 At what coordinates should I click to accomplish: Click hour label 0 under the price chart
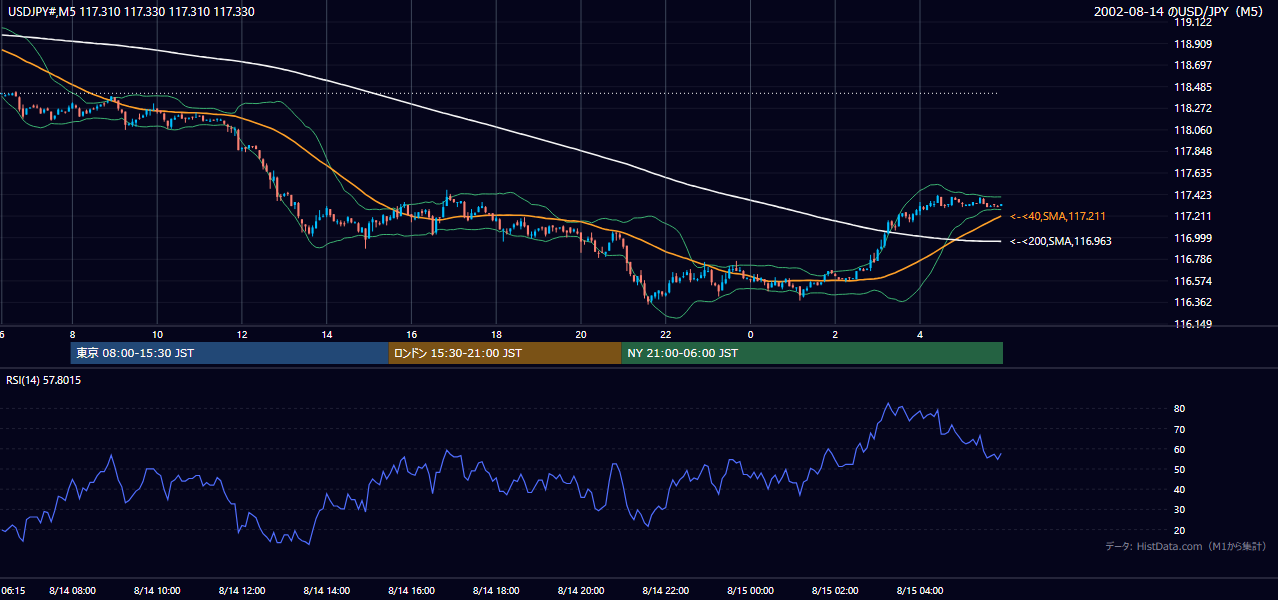coord(750,334)
